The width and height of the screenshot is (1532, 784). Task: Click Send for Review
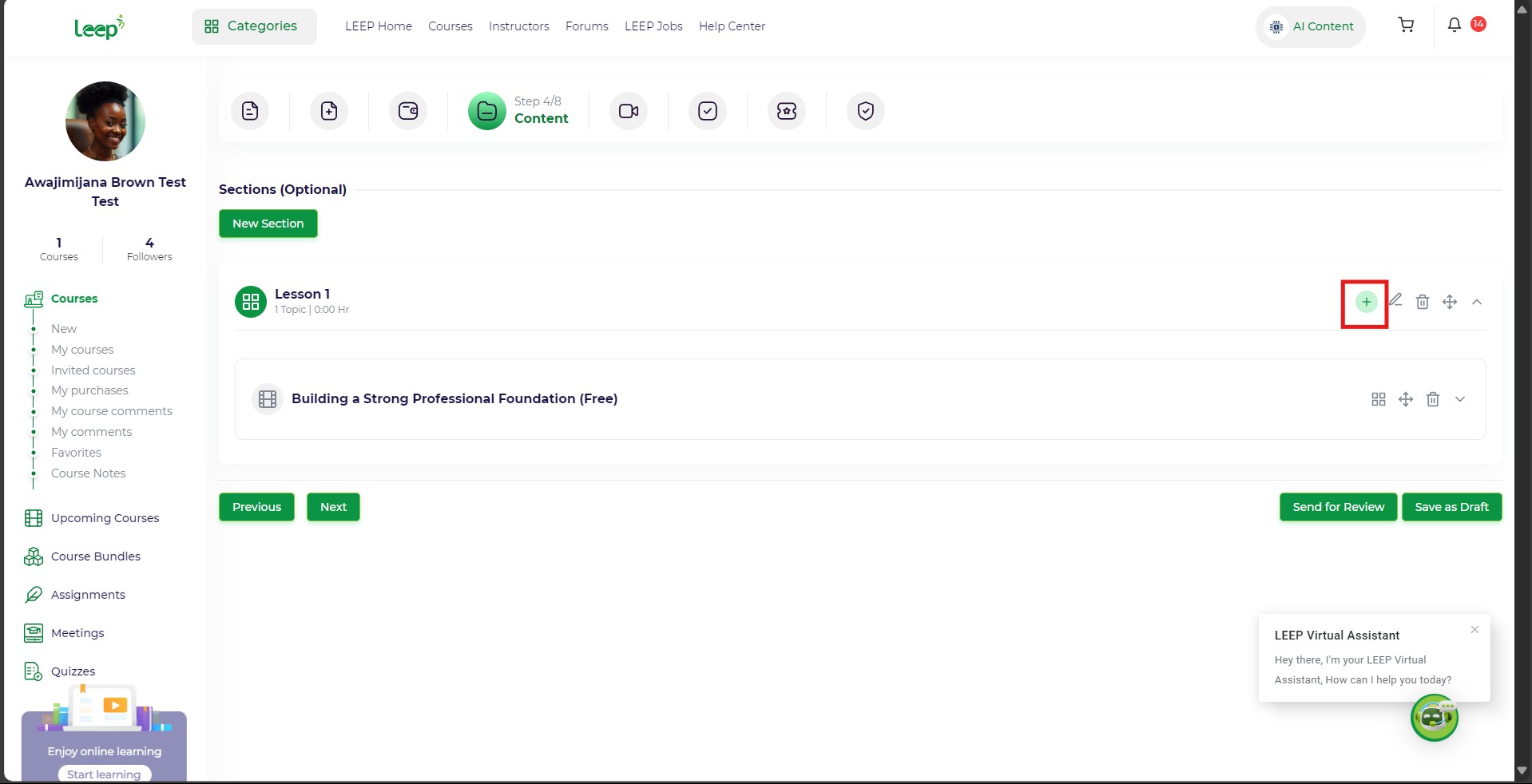(x=1338, y=507)
